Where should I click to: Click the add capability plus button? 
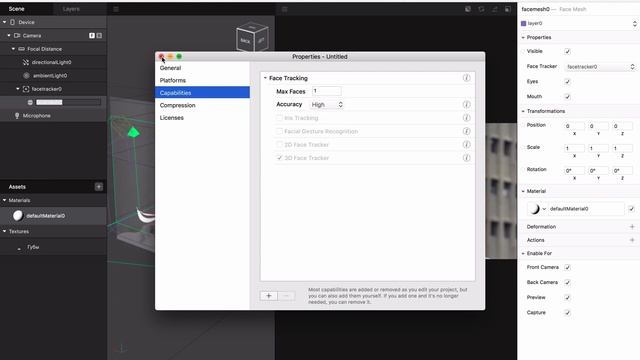(269, 296)
